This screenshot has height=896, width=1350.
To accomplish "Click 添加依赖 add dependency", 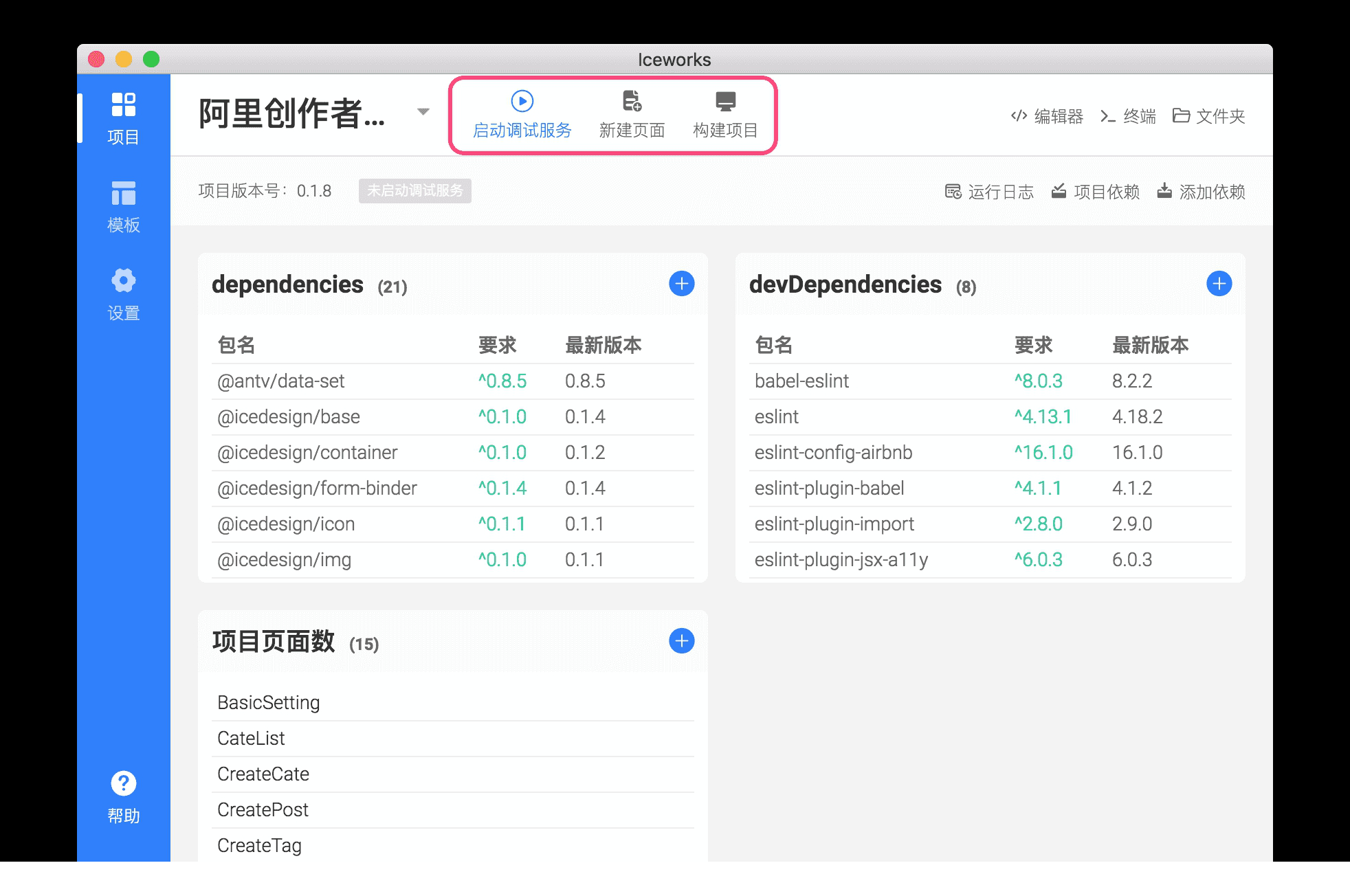I will click(x=1202, y=192).
